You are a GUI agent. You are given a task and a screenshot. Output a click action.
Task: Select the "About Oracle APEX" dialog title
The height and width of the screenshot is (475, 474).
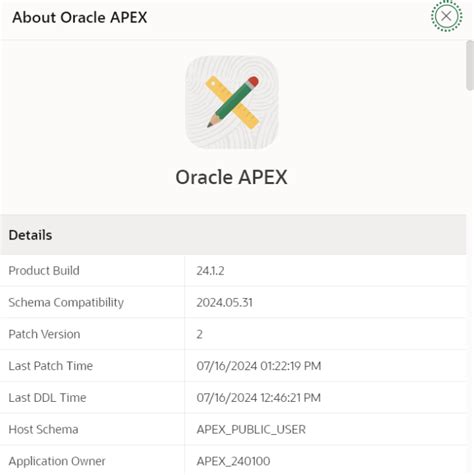tap(80, 17)
